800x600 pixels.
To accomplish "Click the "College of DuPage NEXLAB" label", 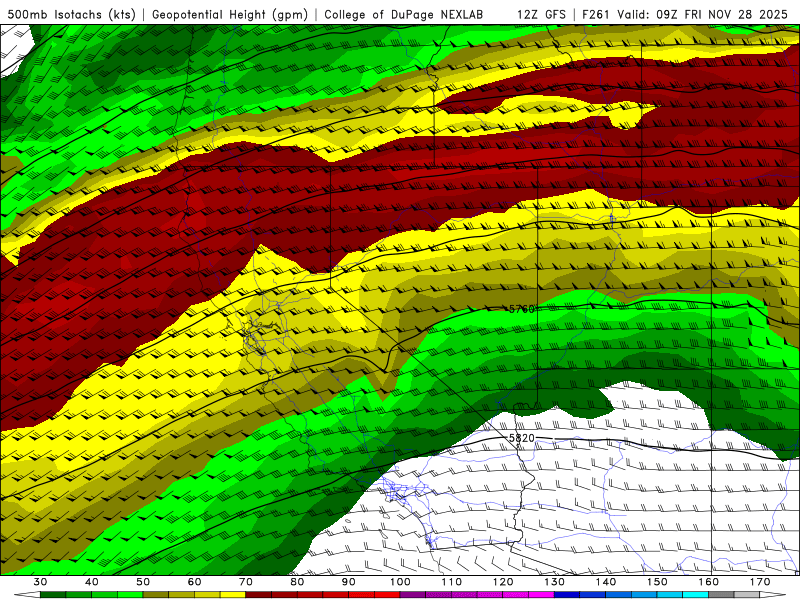I will (x=404, y=15).
